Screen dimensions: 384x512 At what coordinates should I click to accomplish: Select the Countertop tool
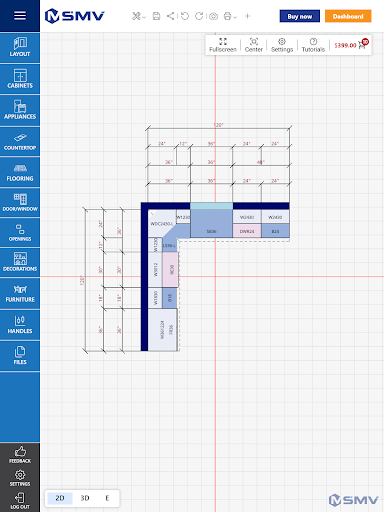[x=20, y=141]
